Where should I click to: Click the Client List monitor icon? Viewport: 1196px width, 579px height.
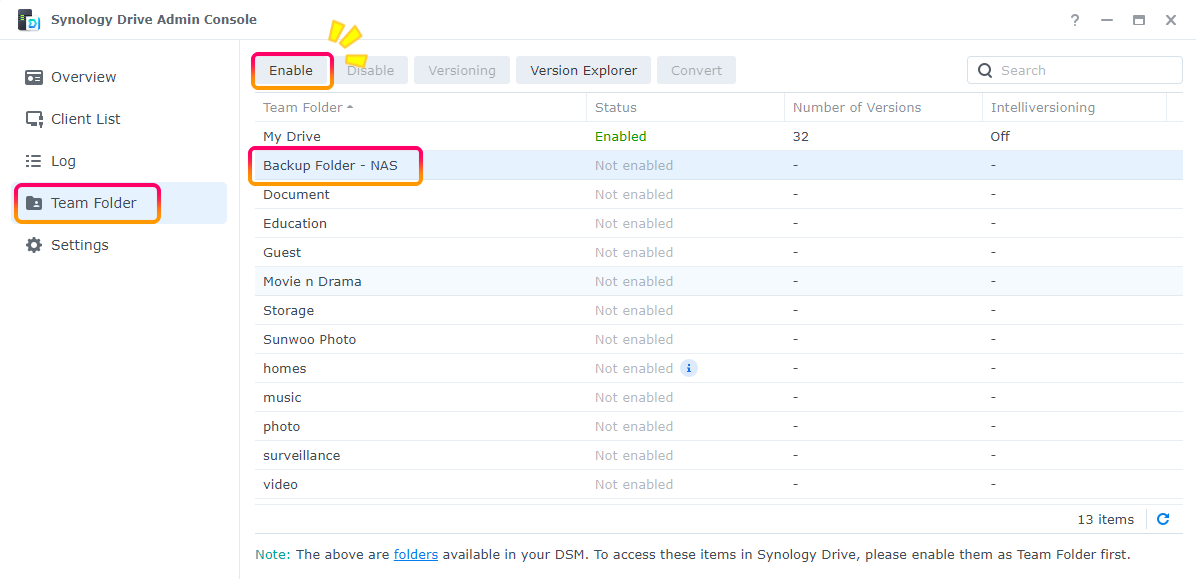coord(34,119)
